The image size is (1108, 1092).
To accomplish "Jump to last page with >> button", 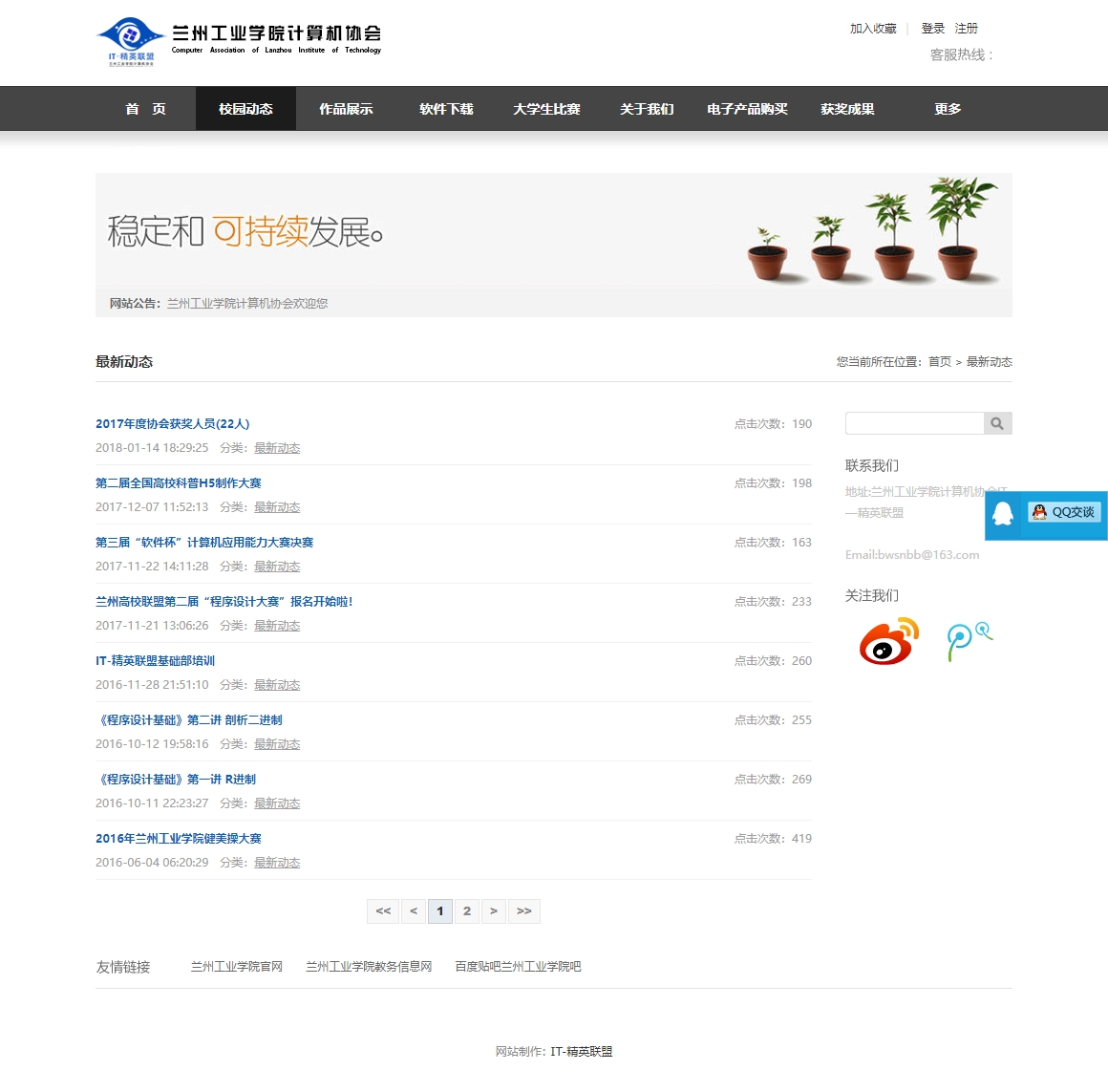I will pyautogui.click(x=524, y=911).
